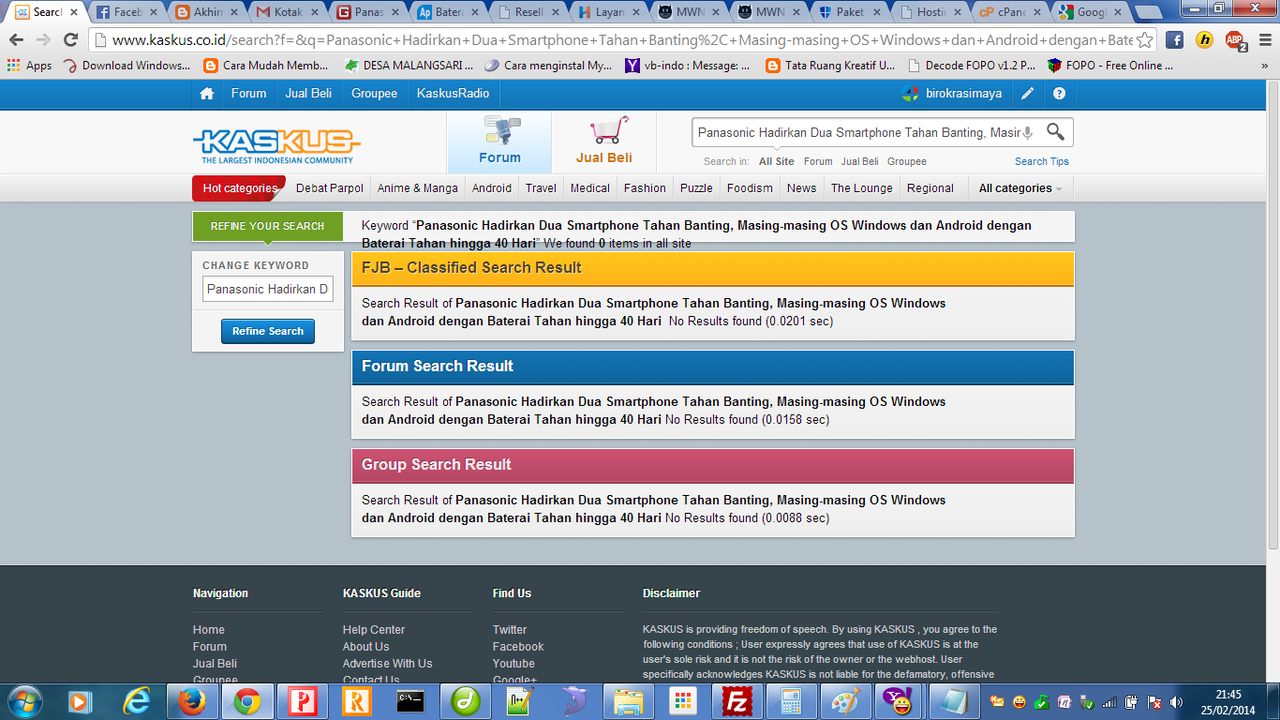Open Forum in the top navbar

click(x=249, y=93)
